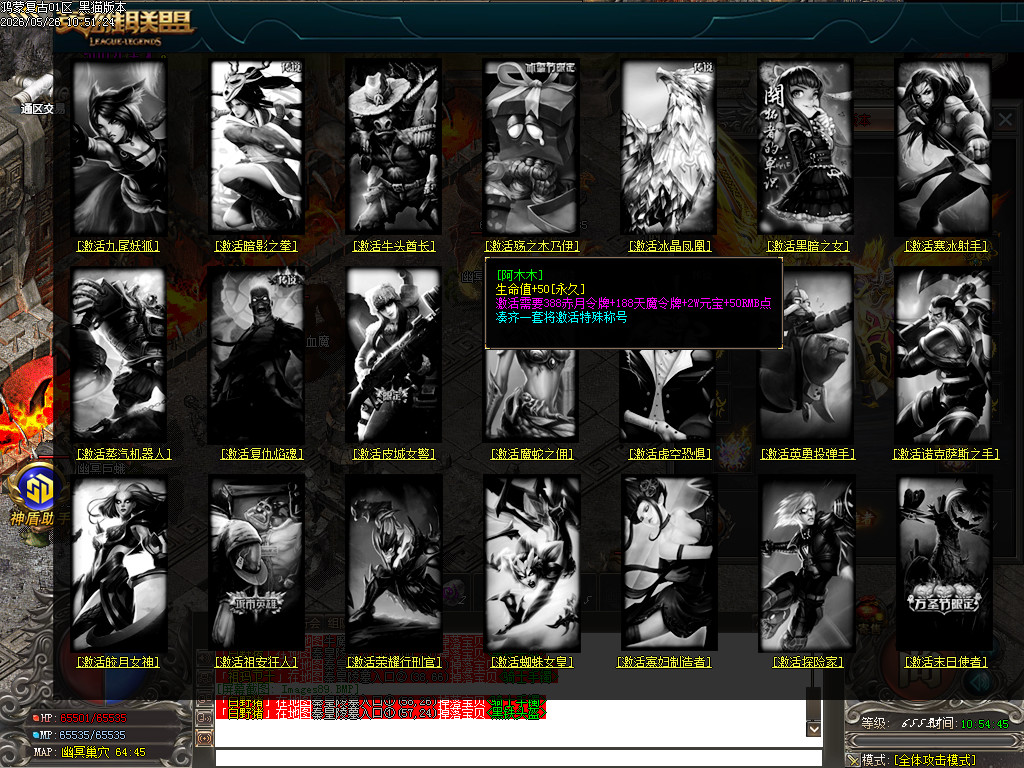Activate 皮城女警 link
The height and width of the screenshot is (768, 1024).
(394, 454)
